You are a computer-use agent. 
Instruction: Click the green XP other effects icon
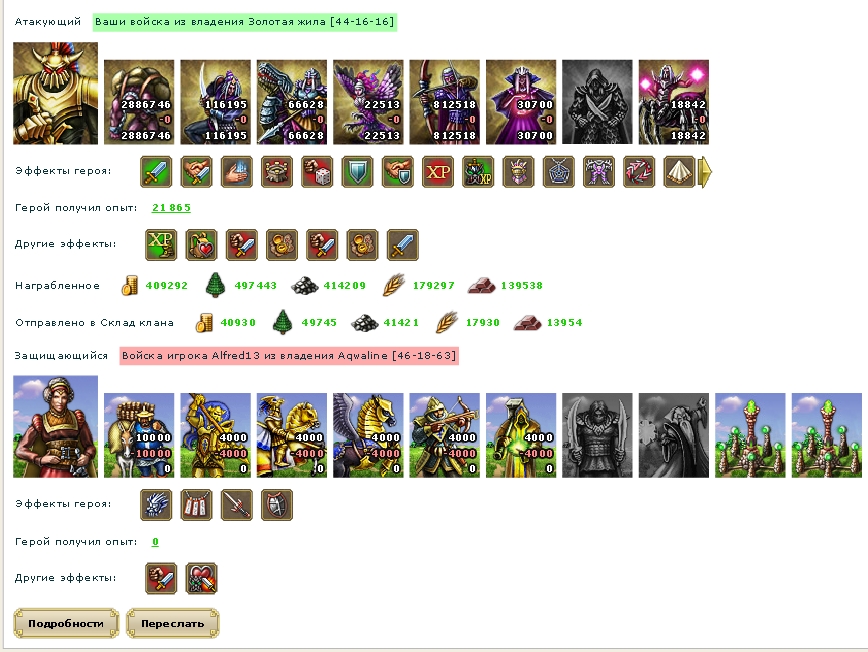pos(161,245)
